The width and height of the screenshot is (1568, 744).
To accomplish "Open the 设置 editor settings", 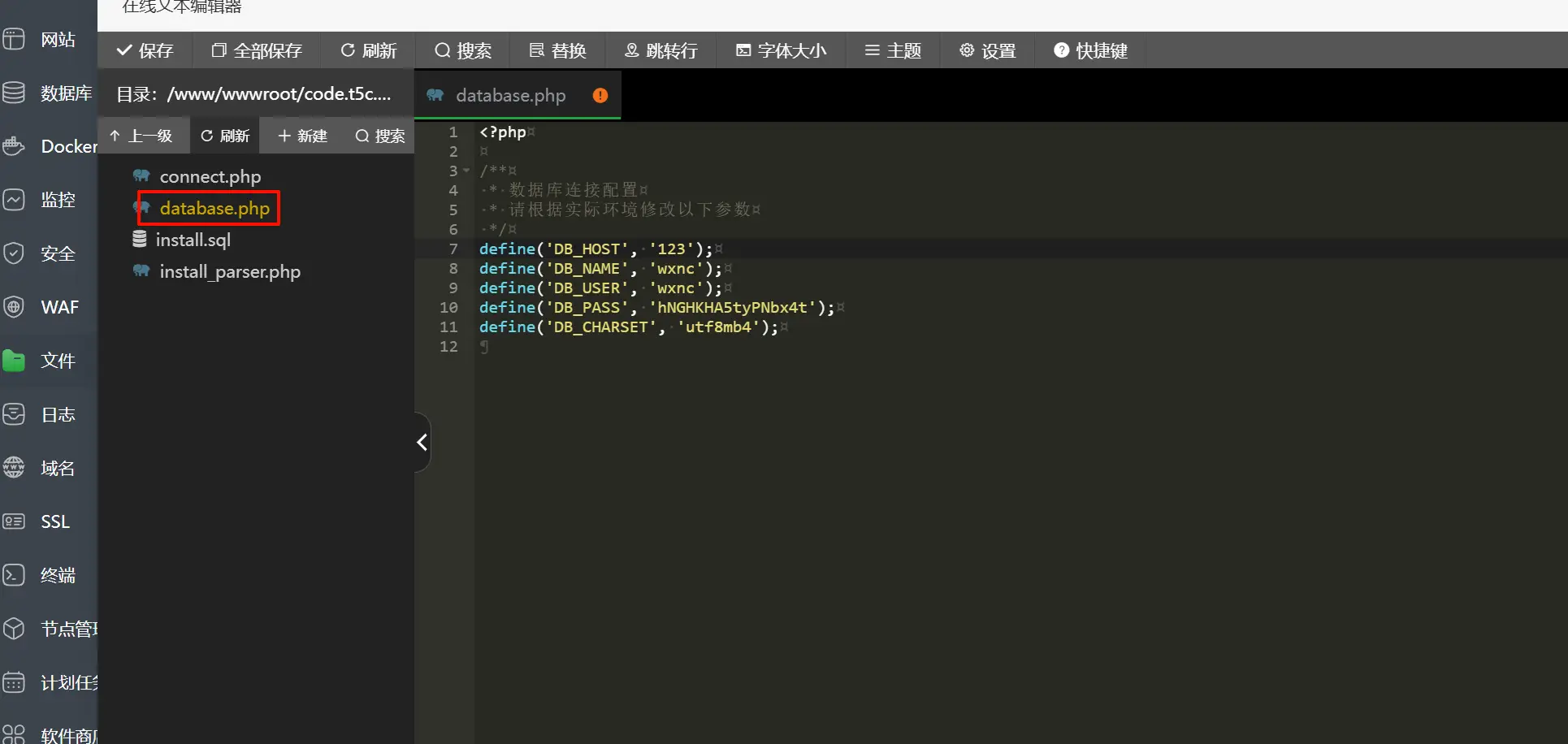I will pyautogui.click(x=987, y=50).
